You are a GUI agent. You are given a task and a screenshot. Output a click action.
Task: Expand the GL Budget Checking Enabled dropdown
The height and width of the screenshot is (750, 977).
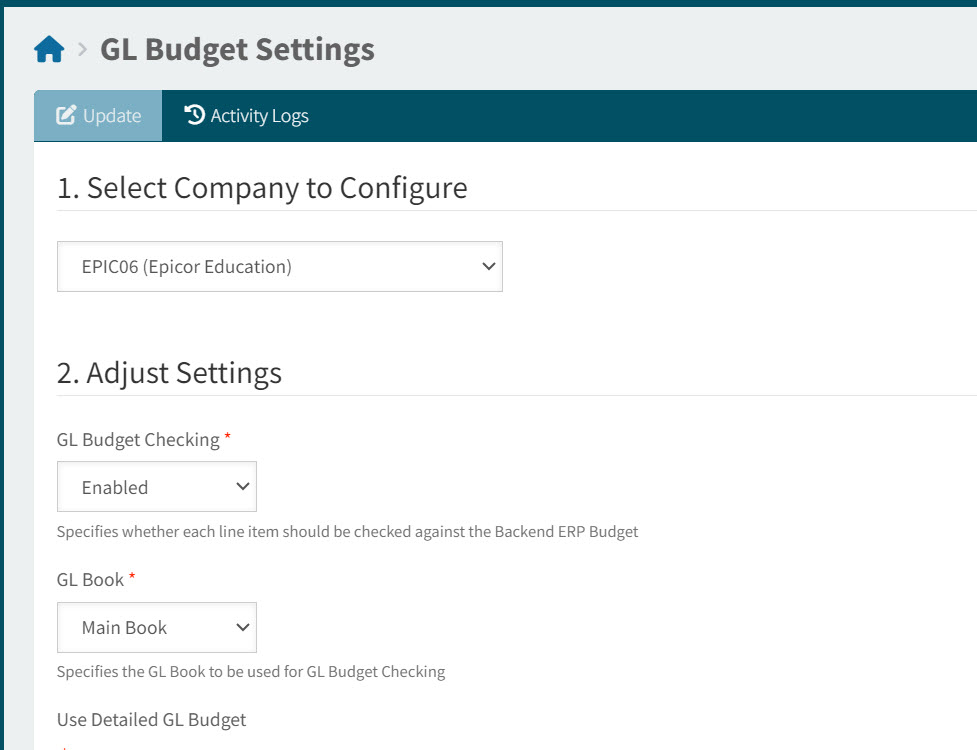(156, 487)
